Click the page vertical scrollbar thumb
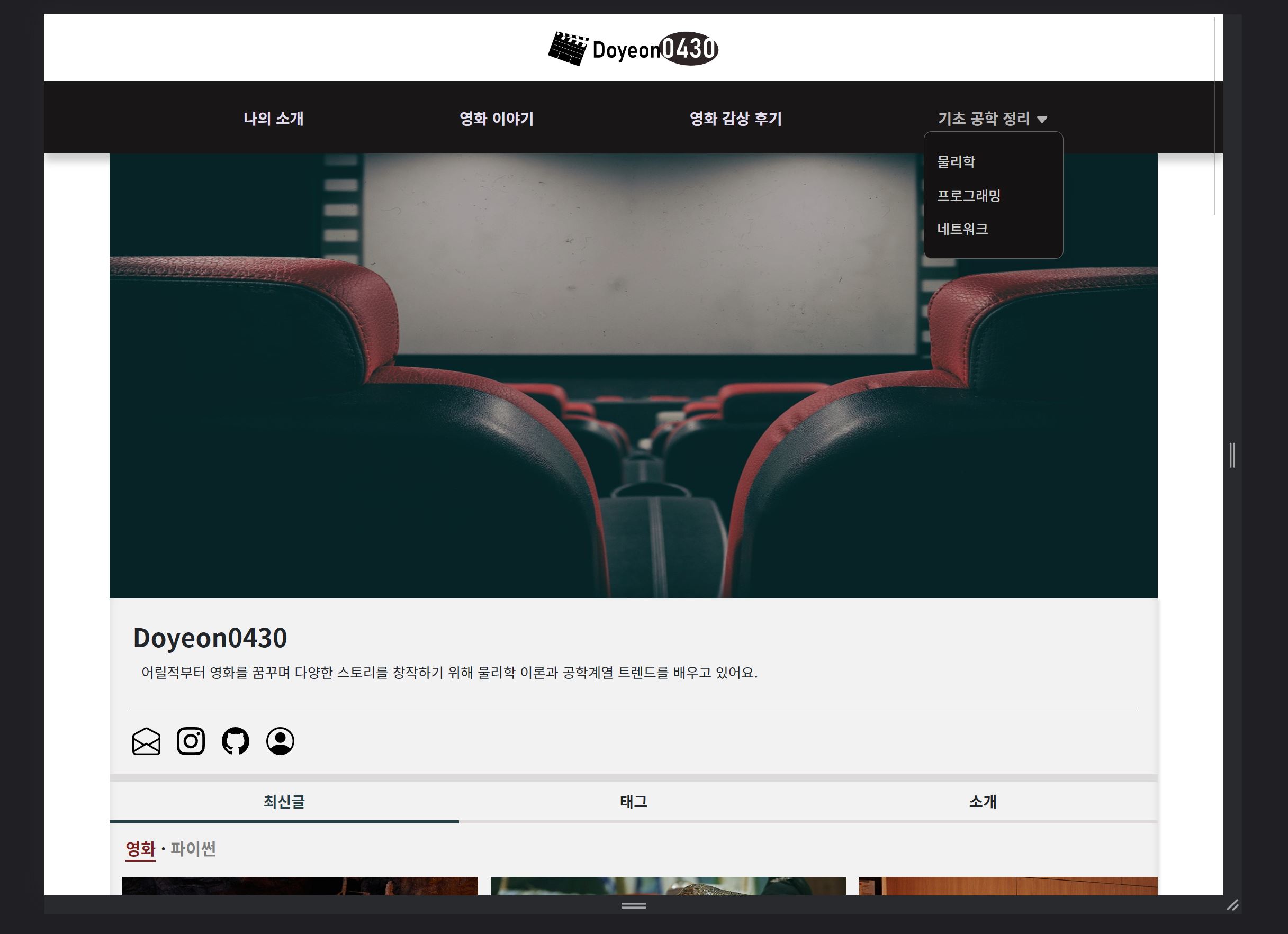 click(1215, 116)
